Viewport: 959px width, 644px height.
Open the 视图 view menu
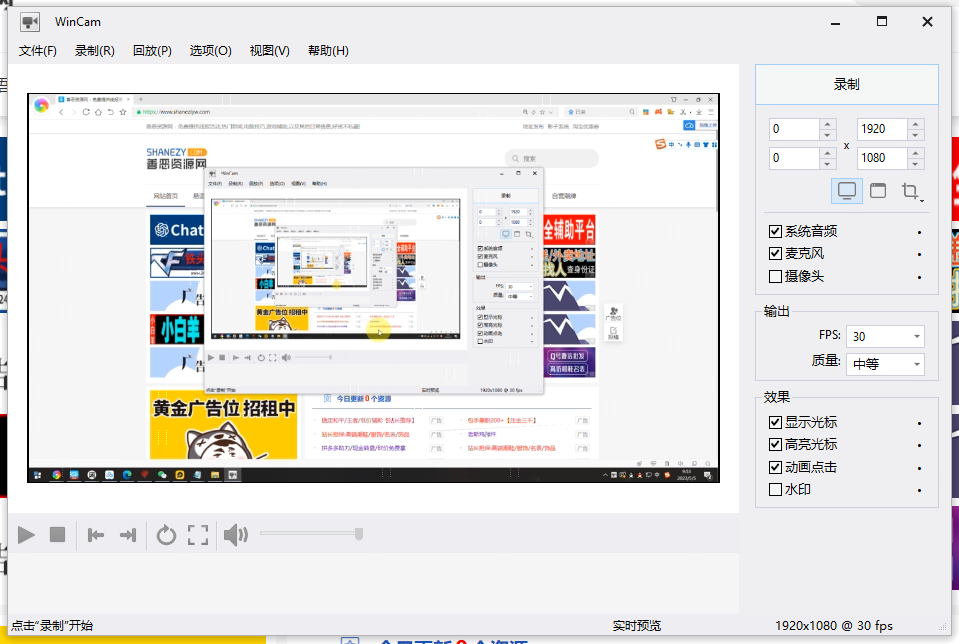click(x=268, y=50)
